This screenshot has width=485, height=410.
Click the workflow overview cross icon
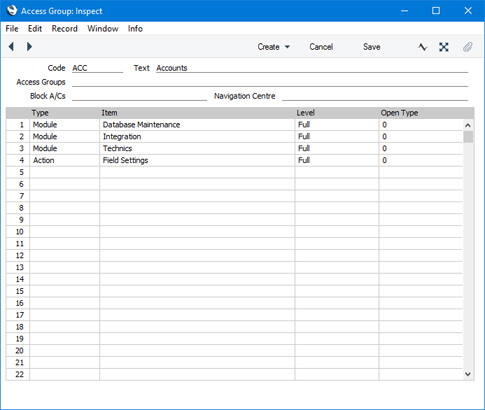coord(444,47)
